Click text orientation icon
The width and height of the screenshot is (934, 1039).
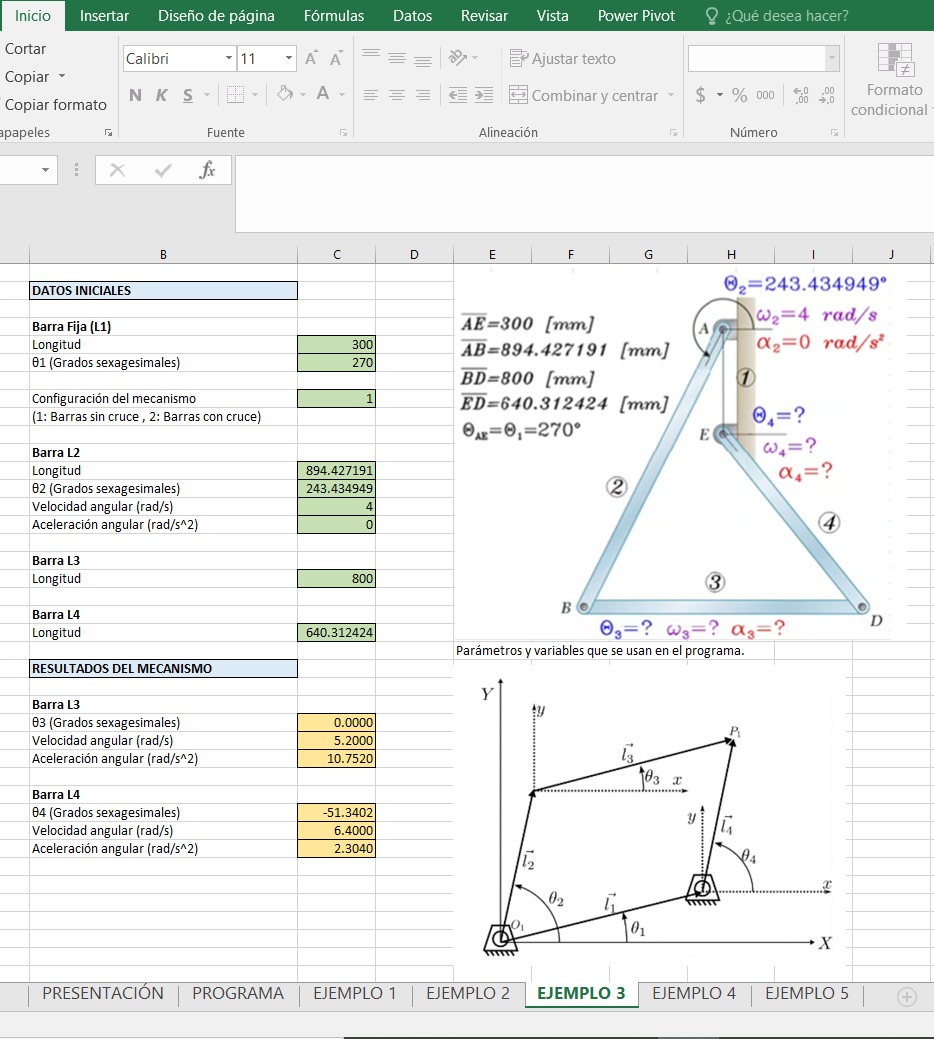click(458, 58)
